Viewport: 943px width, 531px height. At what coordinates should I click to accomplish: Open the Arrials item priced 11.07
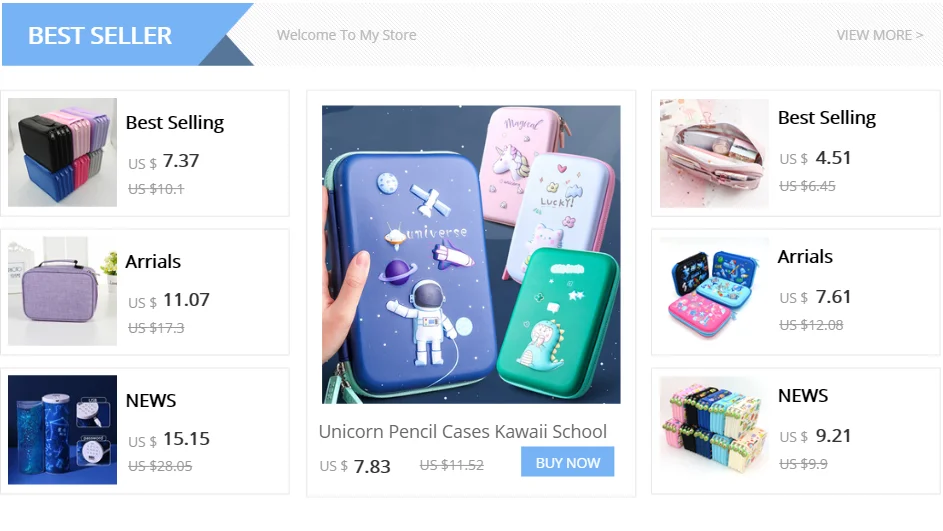point(145,292)
